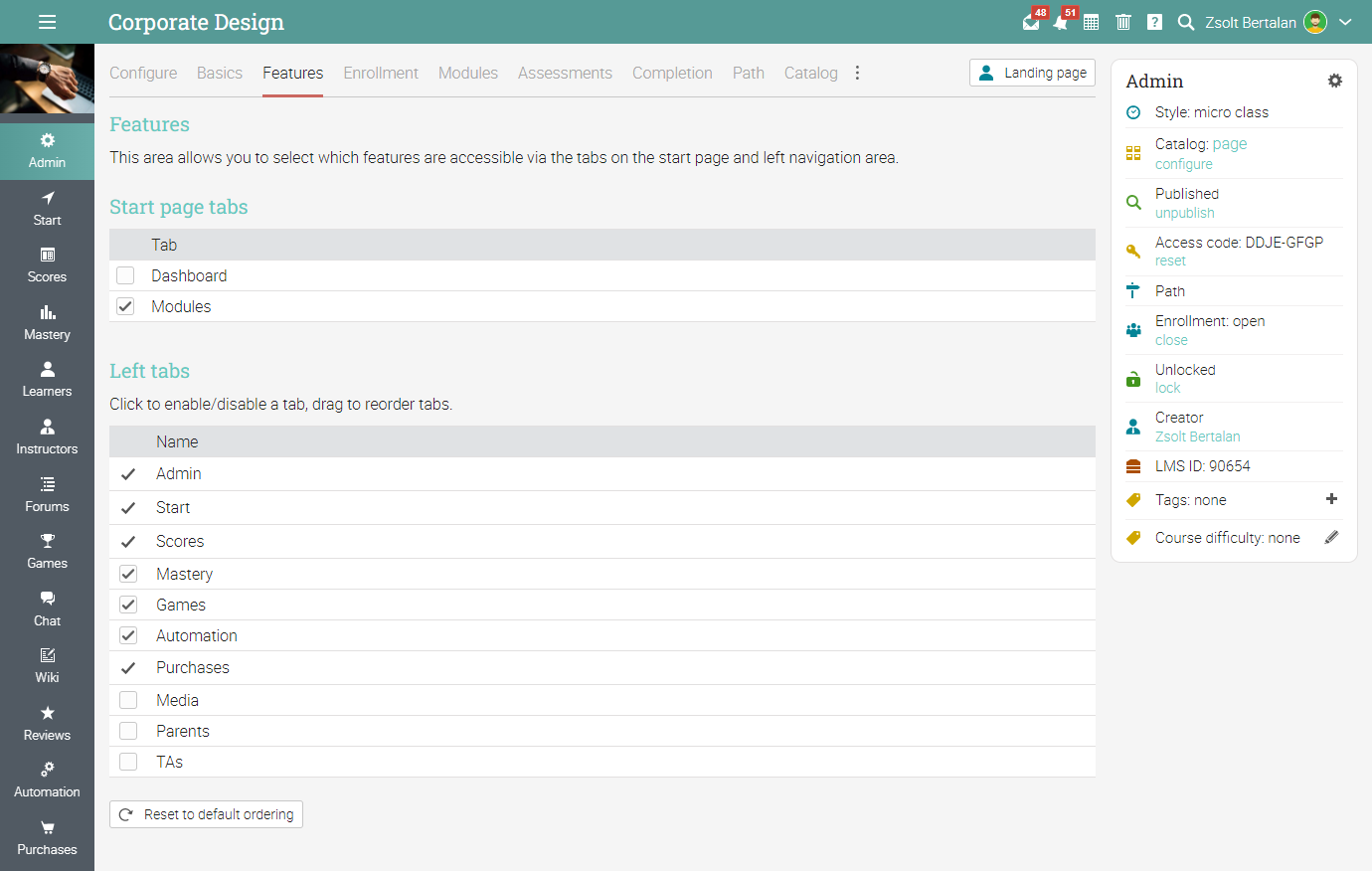
Task: Click the Admin panel gear icon
Action: pyautogui.click(x=1334, y=81)
